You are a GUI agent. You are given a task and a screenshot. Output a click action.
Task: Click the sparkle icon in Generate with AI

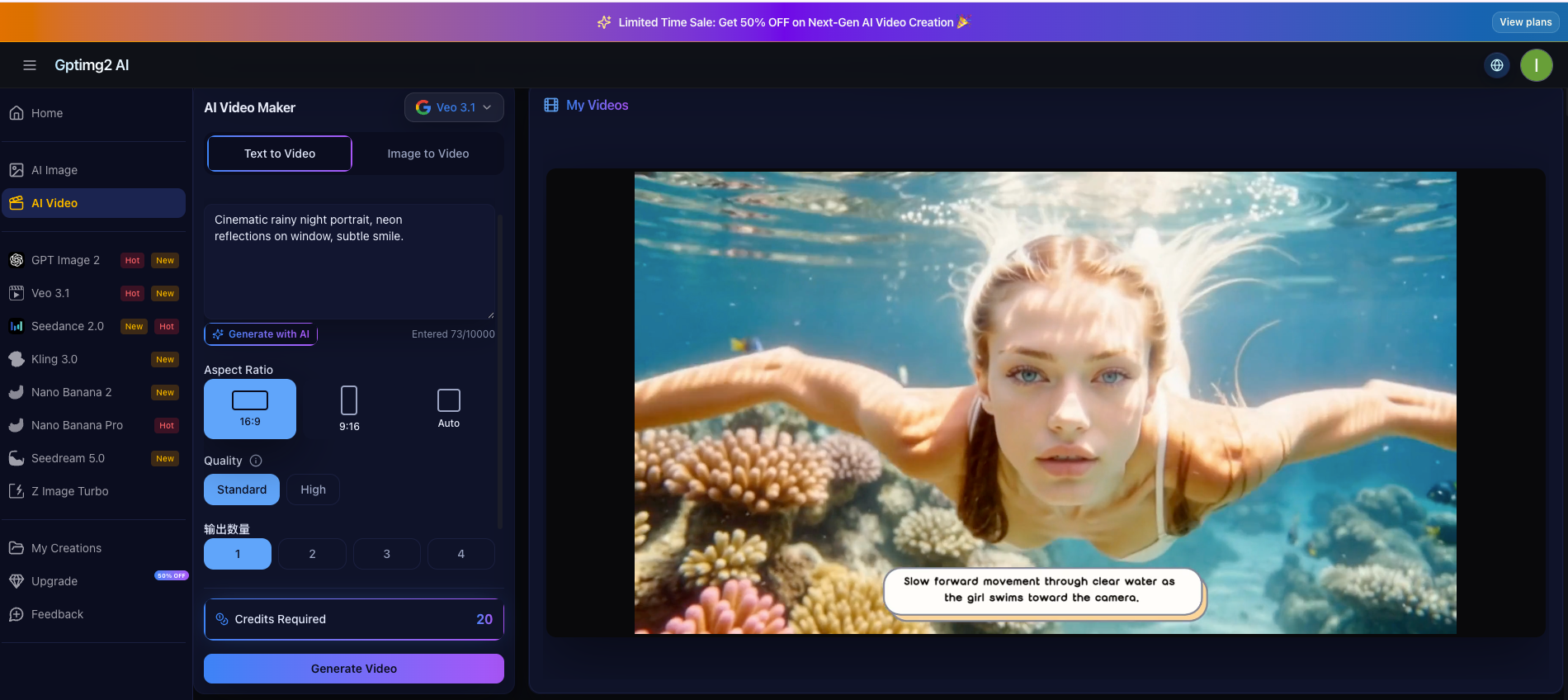(218, 334)
